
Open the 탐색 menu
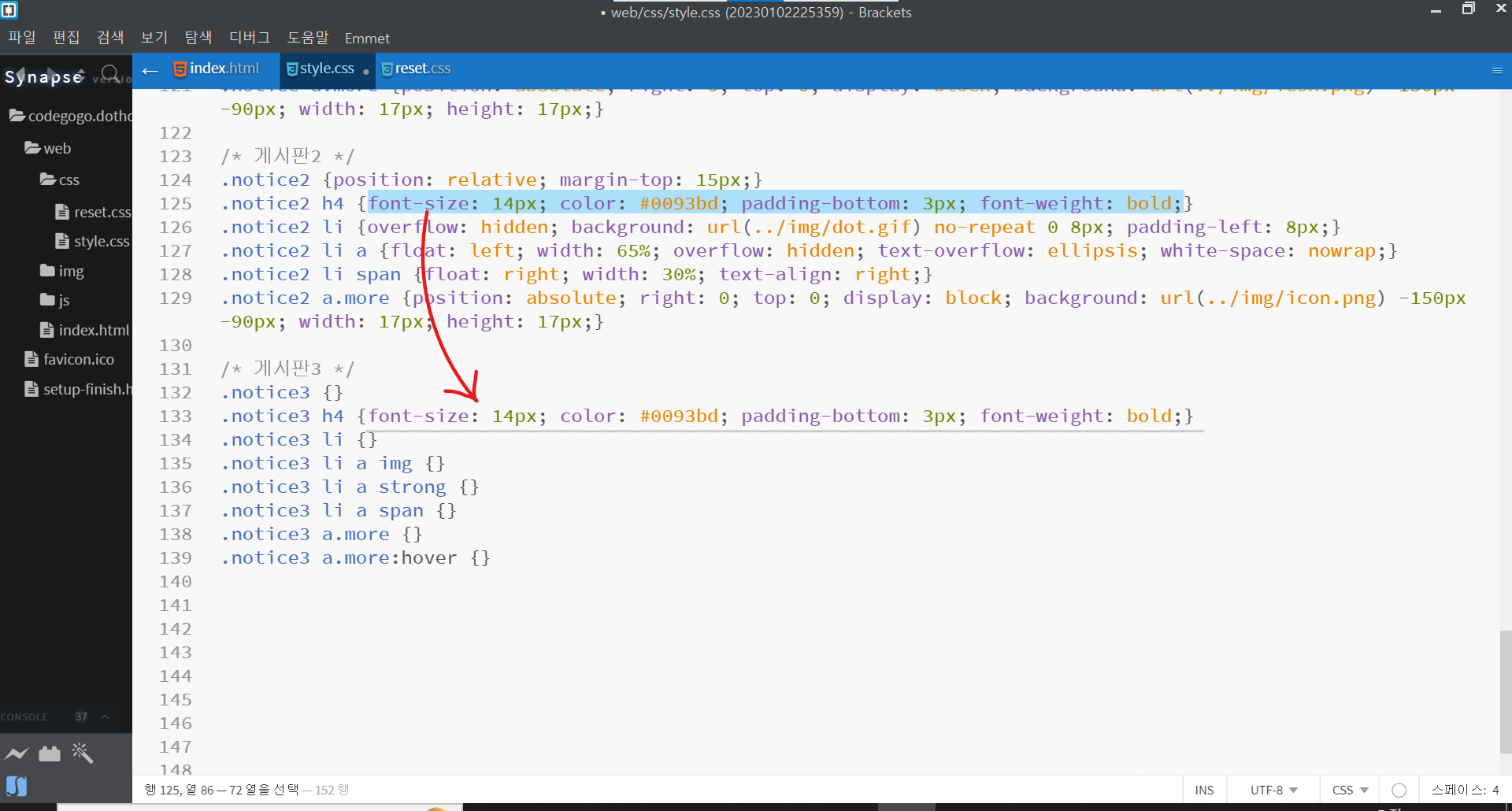click(x=198, y=37)
